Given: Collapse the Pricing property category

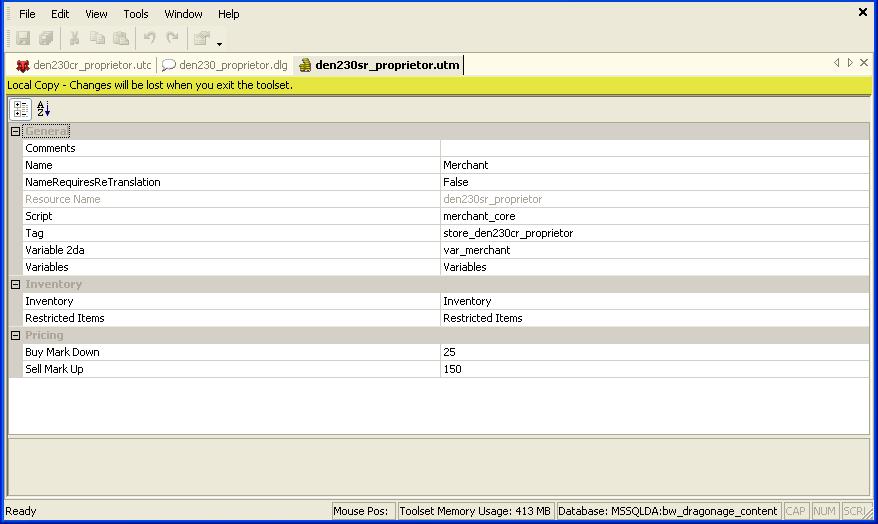Looking at the screenshot, I should point(15,336).
